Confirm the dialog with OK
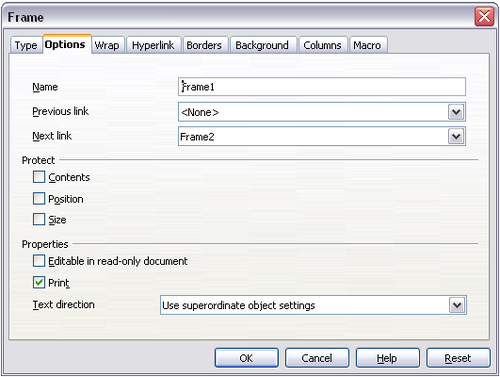 tap(247, 358)
